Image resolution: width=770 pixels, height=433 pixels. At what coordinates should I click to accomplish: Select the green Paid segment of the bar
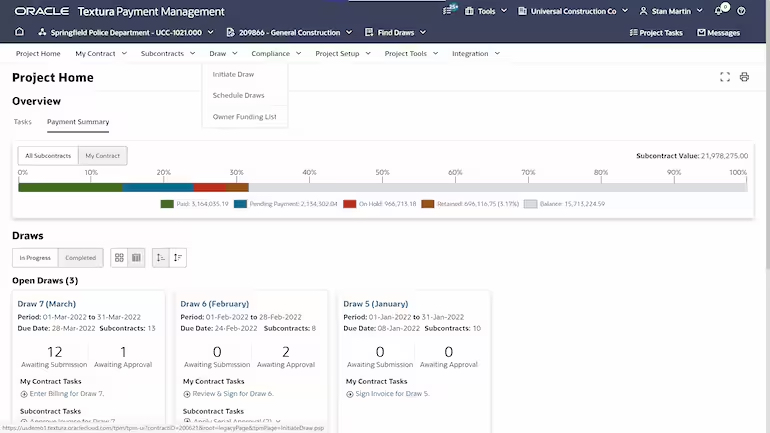pos(71,188)
